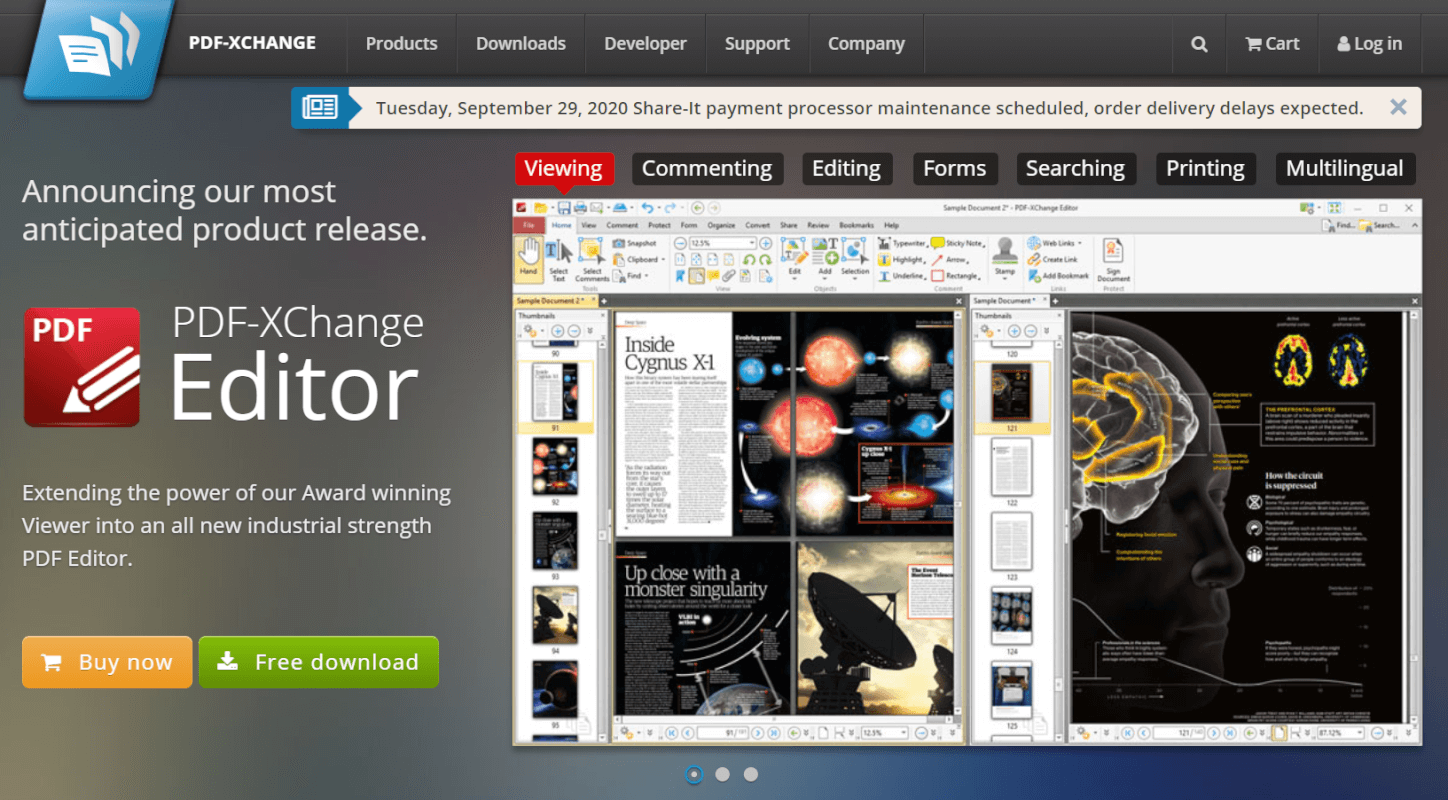Select the Searching feature tab
The image size is (1448, 800).
click(1075, 168)
